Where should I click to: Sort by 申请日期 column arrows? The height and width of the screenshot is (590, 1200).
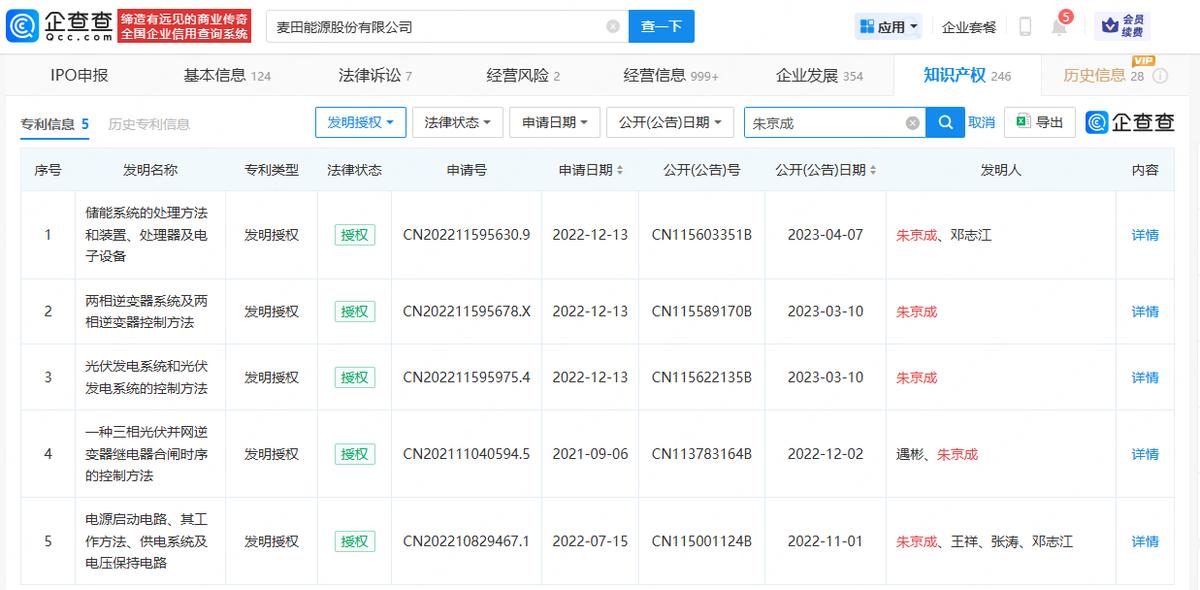click(620, 171)
